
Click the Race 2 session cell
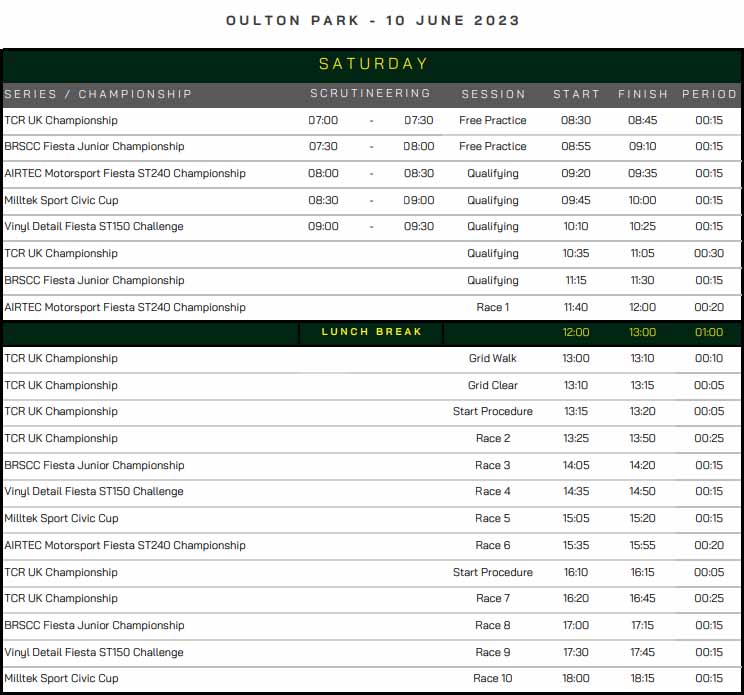coord(492,438)
